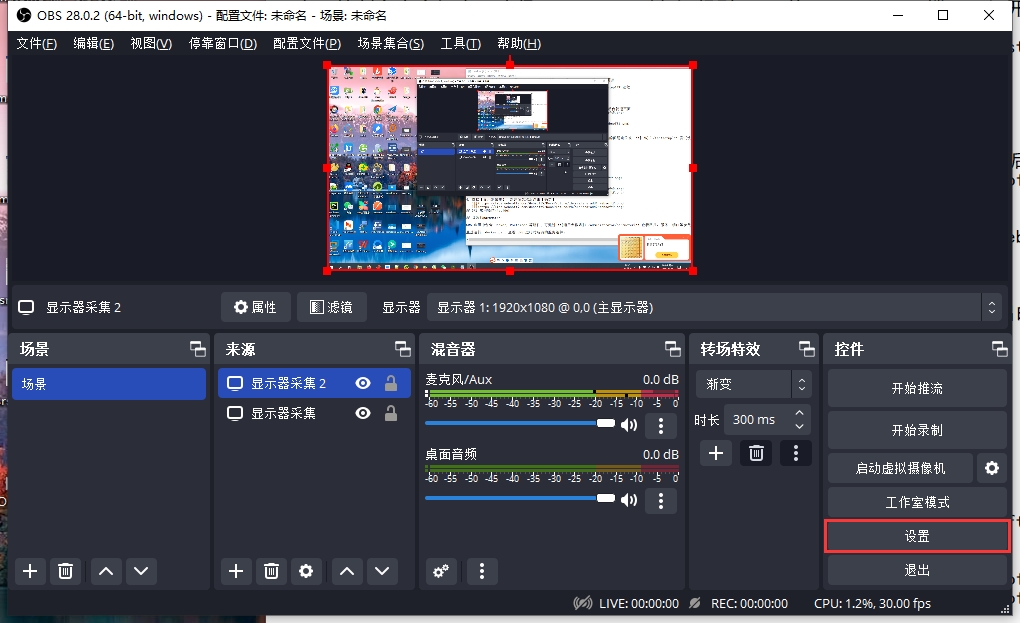Screen dimensions: 1020x623
Task: Open 桌面音频 three-dot options menu
Action: coord(660,499)
